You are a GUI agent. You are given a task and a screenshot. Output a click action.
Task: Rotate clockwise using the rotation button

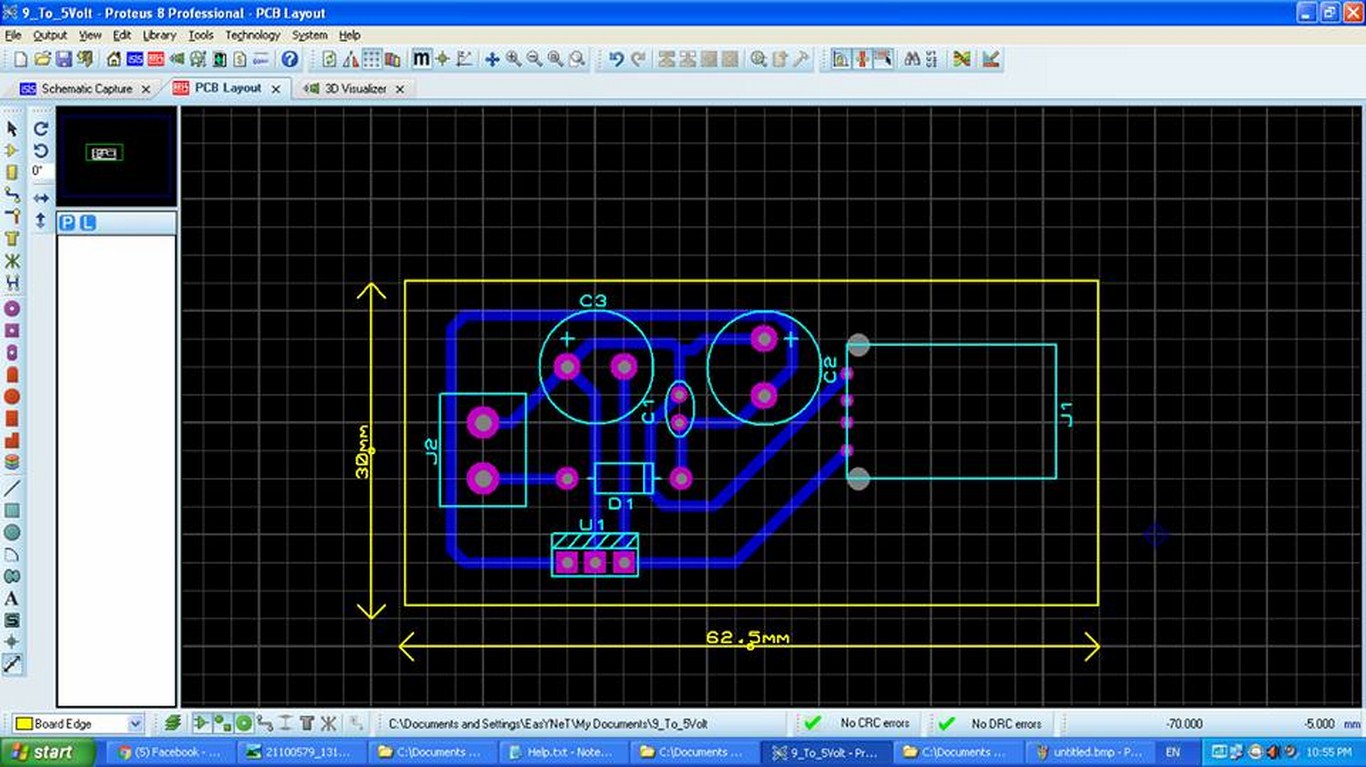tap(41, 129)
